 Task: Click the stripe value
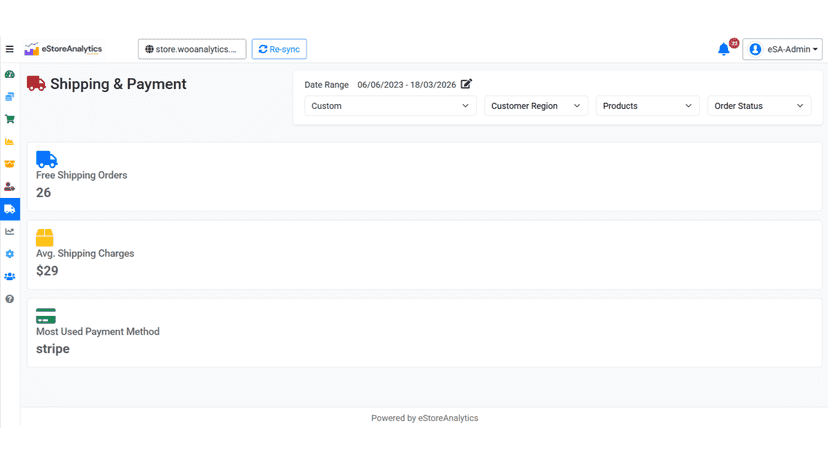tap(53, 349)
